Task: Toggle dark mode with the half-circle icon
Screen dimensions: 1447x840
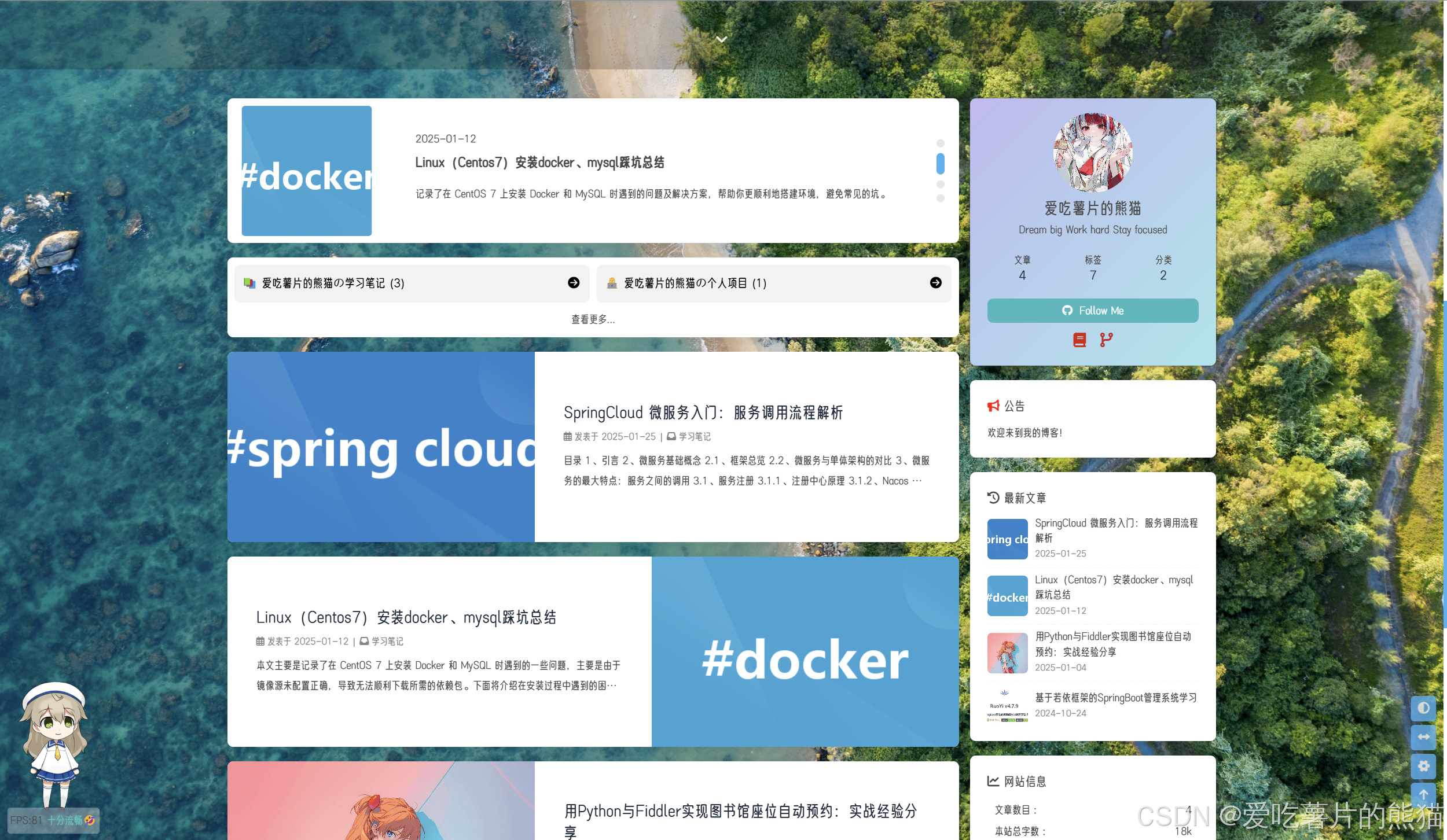Action: coord(1423,708)
